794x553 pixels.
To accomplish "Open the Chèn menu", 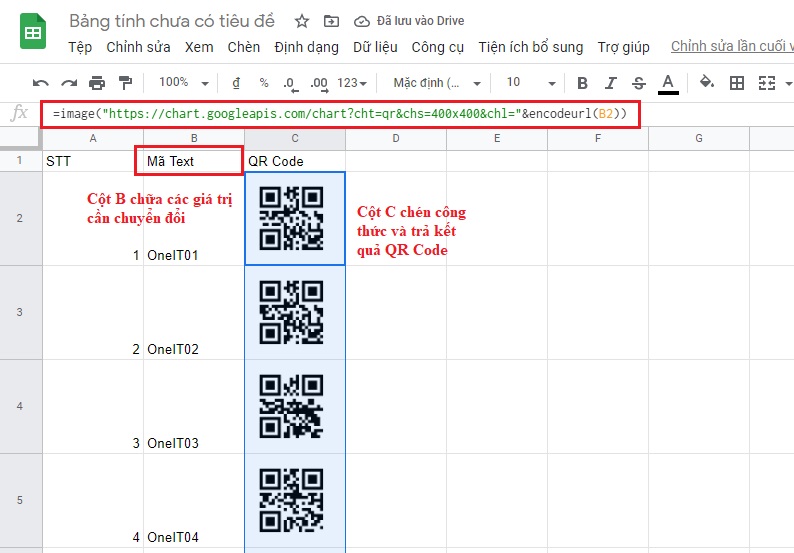I will click(x=244, y=47).
